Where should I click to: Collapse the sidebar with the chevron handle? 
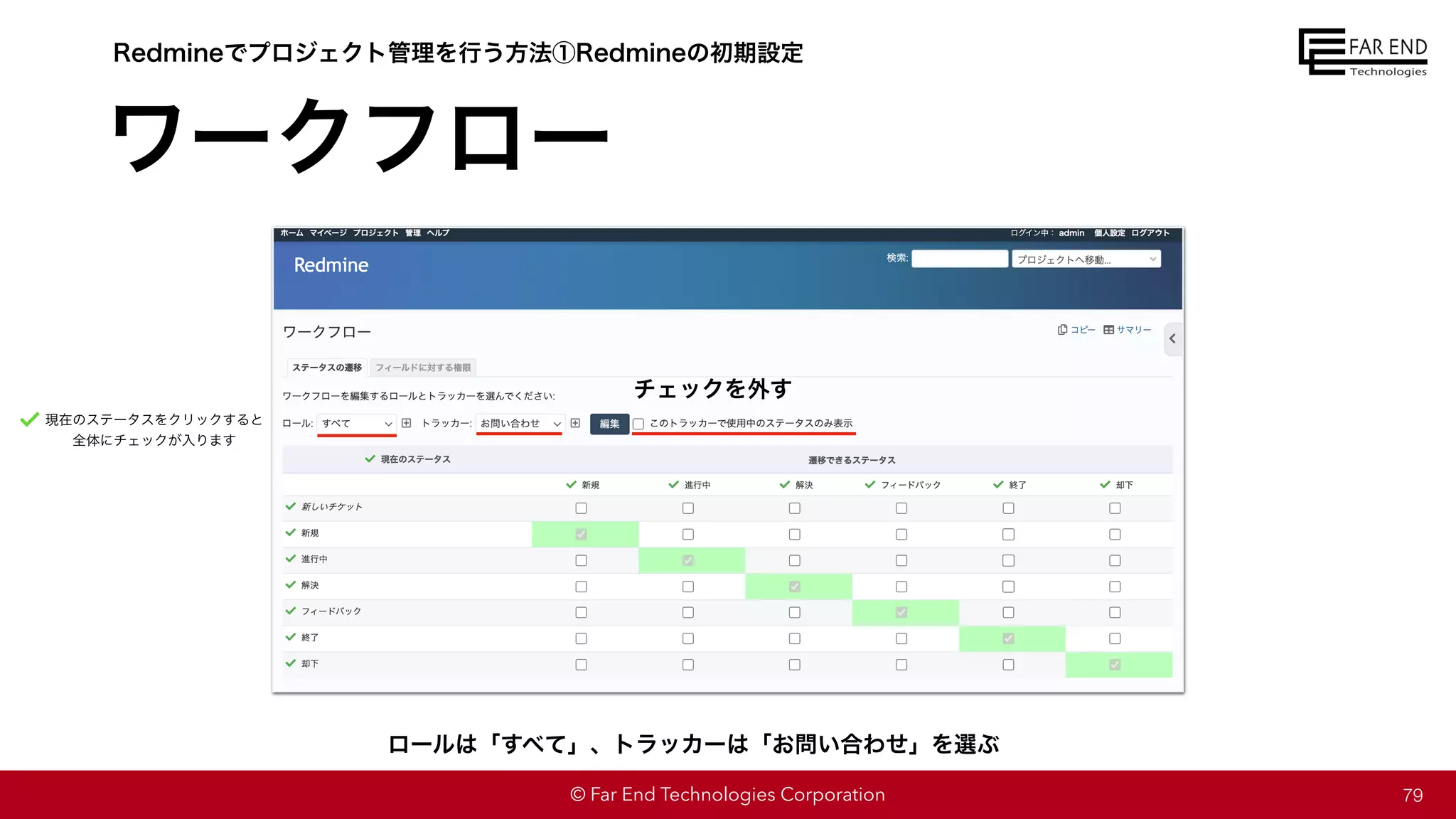1172,339
